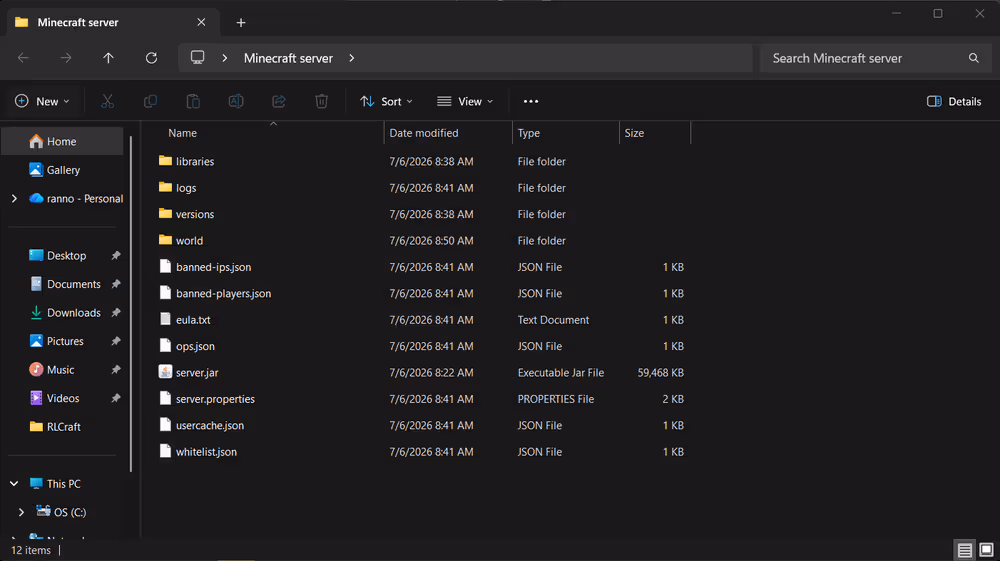
Task: Collapse the This PC tree node
Action: (14, 484)
